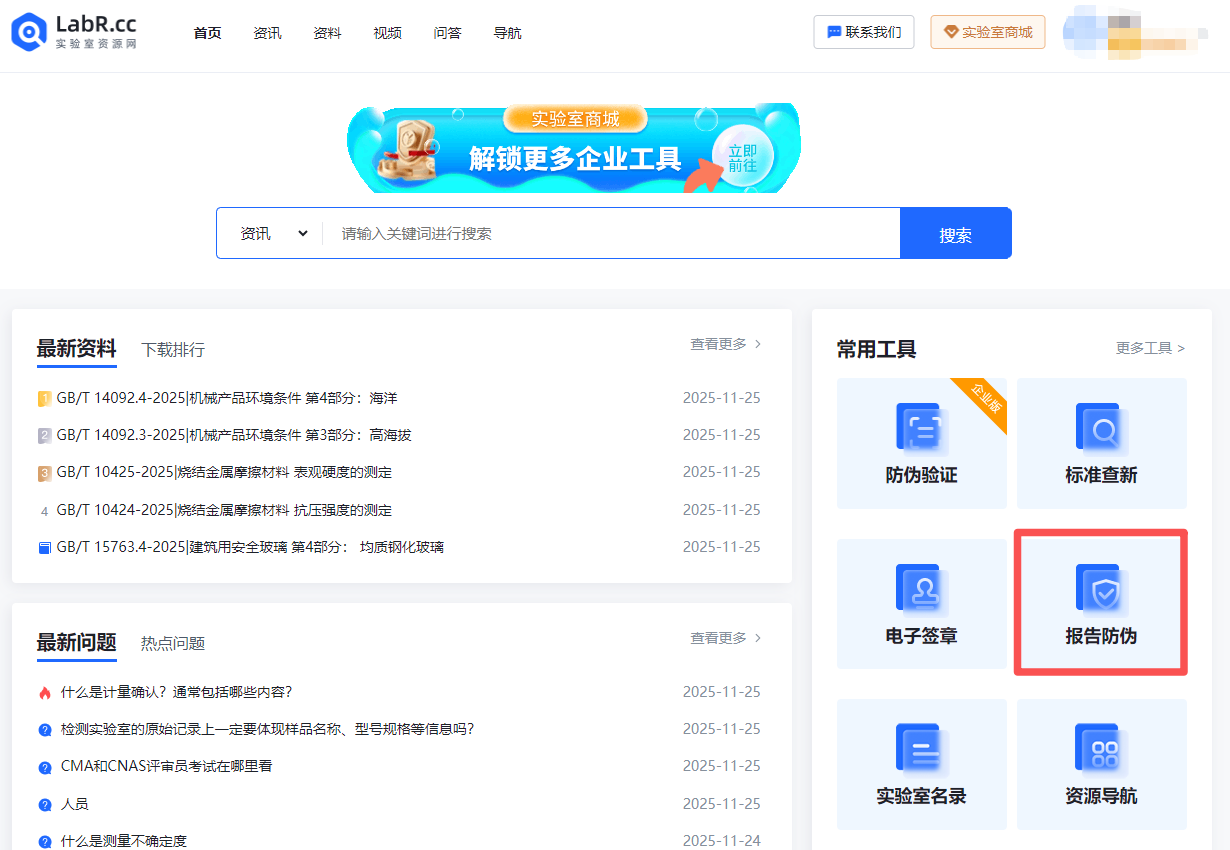Click the fire icon on hot question
Viewport: 1230px width, 850px height.
pos(44,693)
